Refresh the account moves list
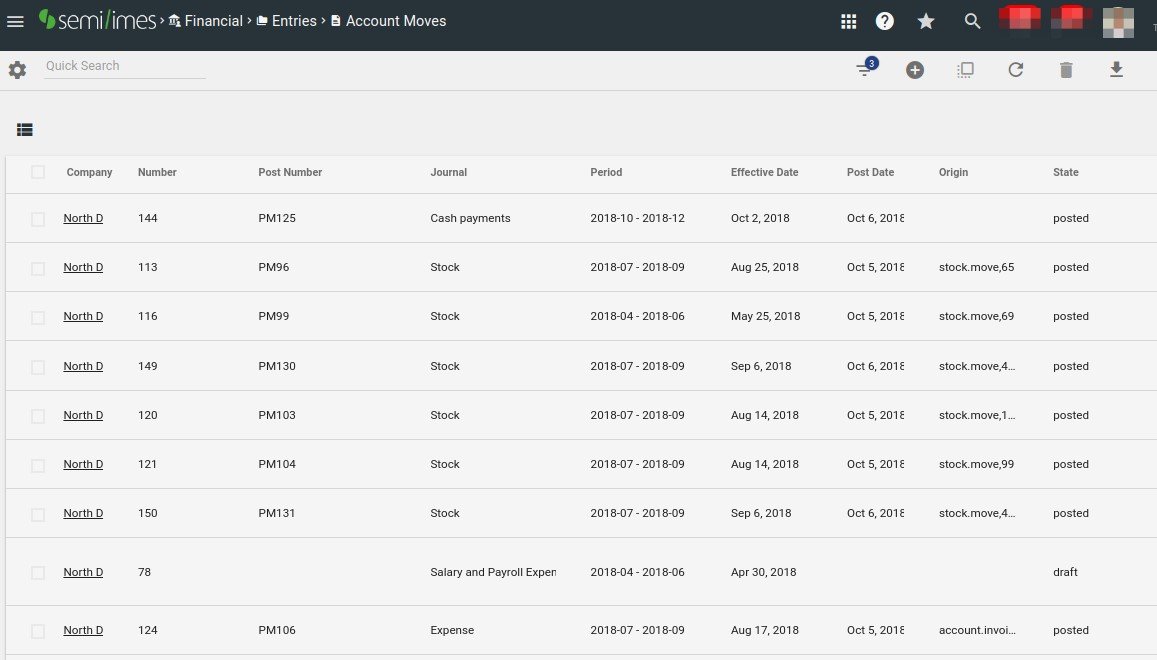 click(1016, 70)
